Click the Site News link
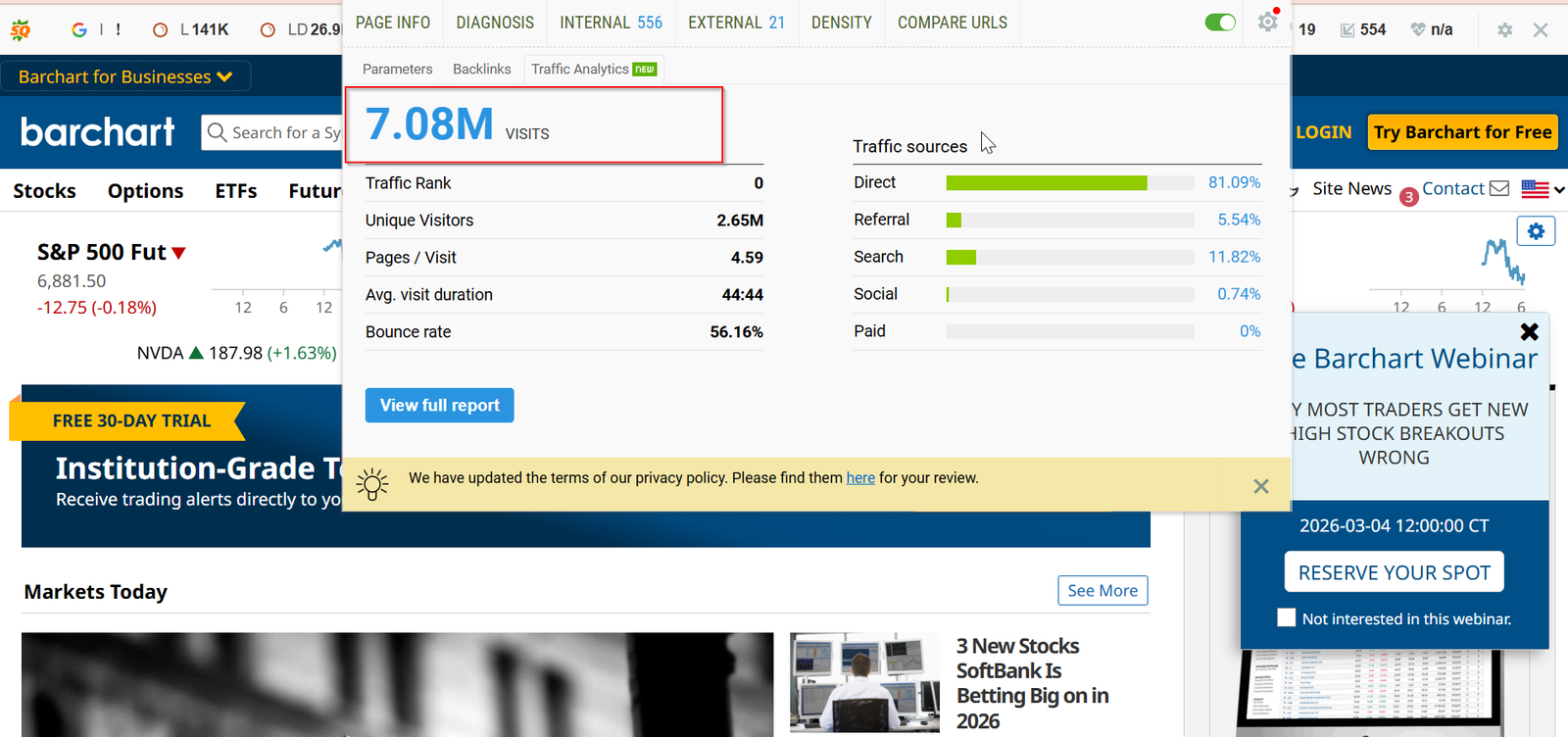1568x737 pixels. coord(1351,188)
